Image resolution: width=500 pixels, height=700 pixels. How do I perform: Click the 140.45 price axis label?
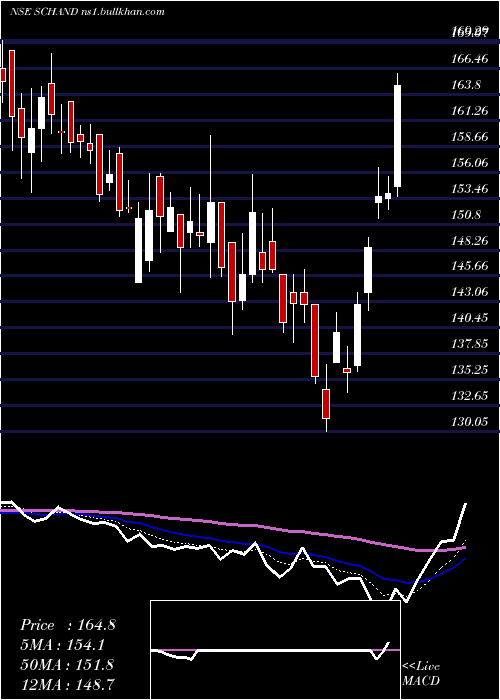coord(469,318)
